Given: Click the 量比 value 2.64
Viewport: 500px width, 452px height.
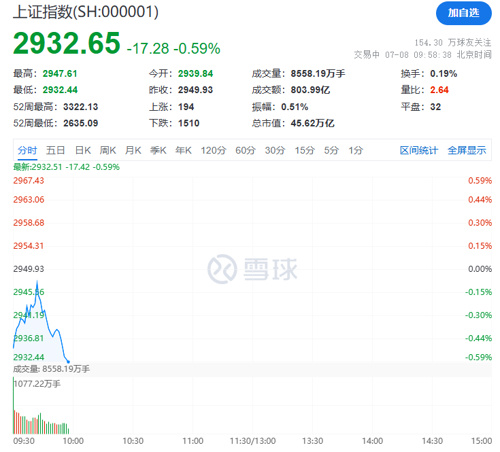Looking at the screenshot, I should (x=439, y=90).
